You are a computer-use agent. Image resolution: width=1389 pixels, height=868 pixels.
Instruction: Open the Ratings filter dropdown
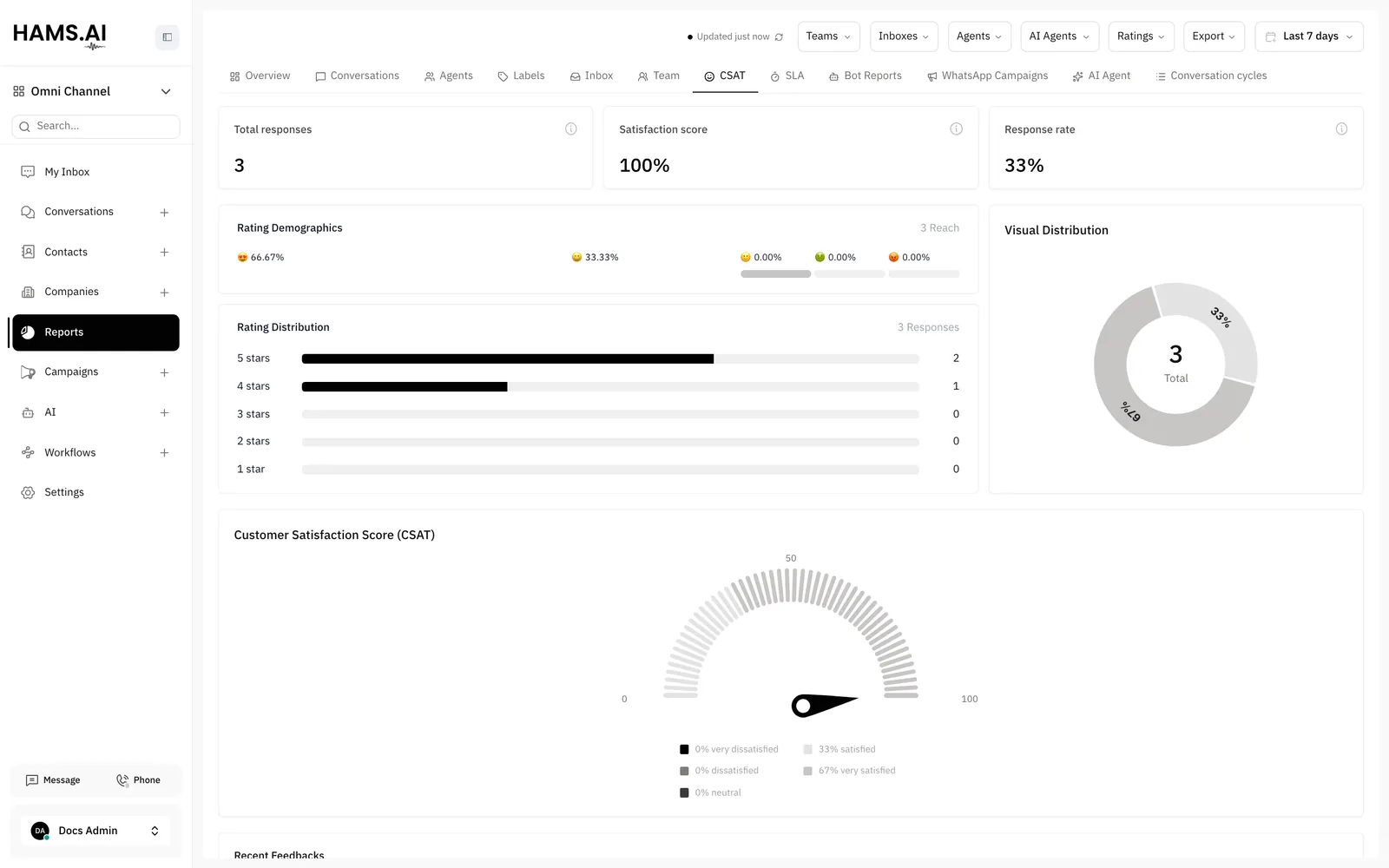tap(1141, 36)
